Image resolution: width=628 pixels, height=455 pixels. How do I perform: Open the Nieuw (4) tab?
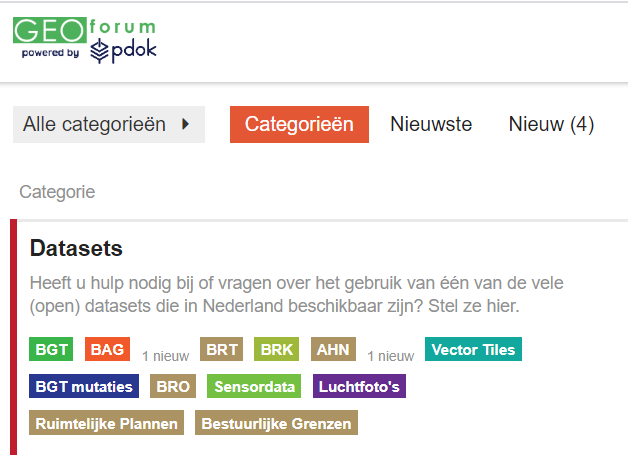click(551, 125)
